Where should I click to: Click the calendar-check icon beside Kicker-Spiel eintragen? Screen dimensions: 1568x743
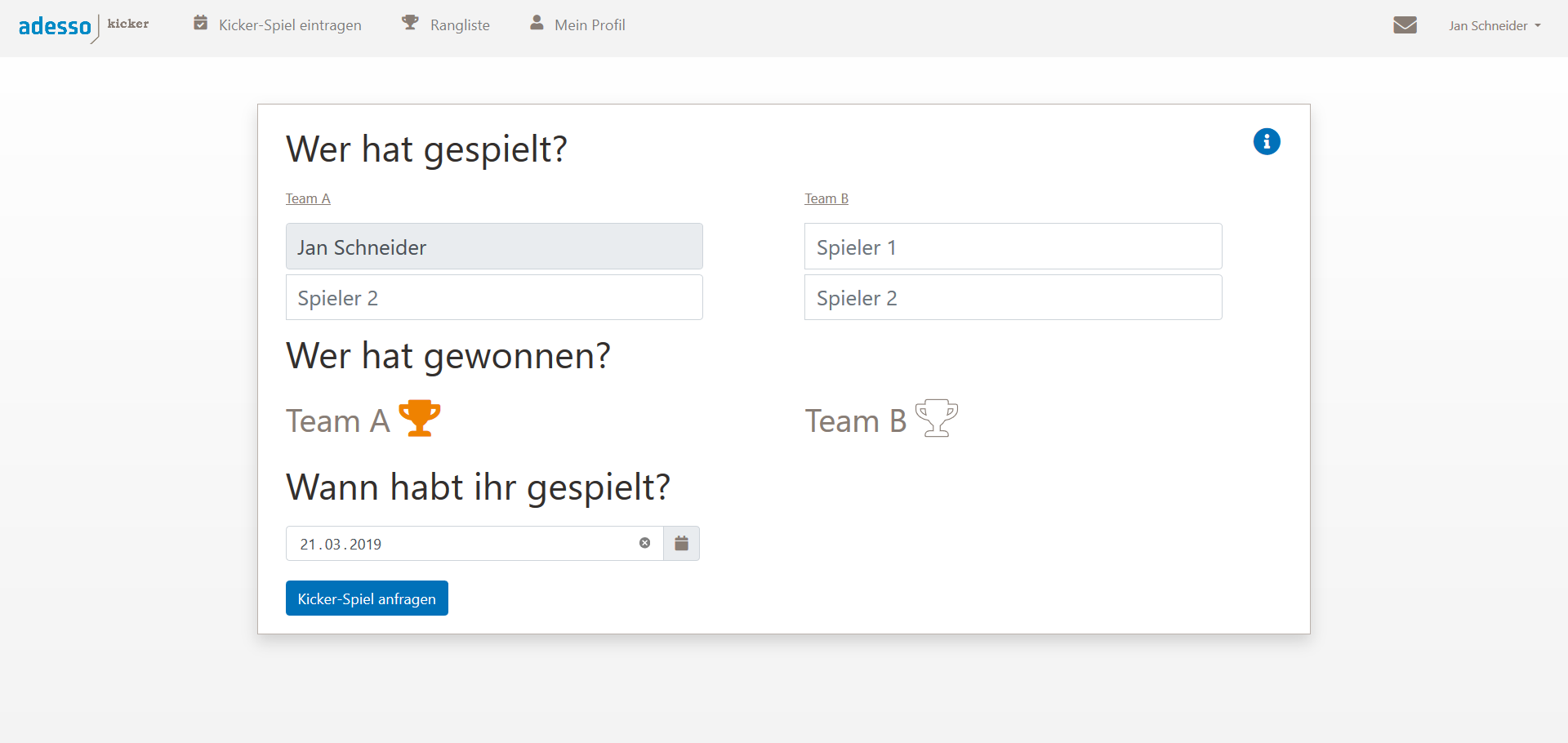200,24
